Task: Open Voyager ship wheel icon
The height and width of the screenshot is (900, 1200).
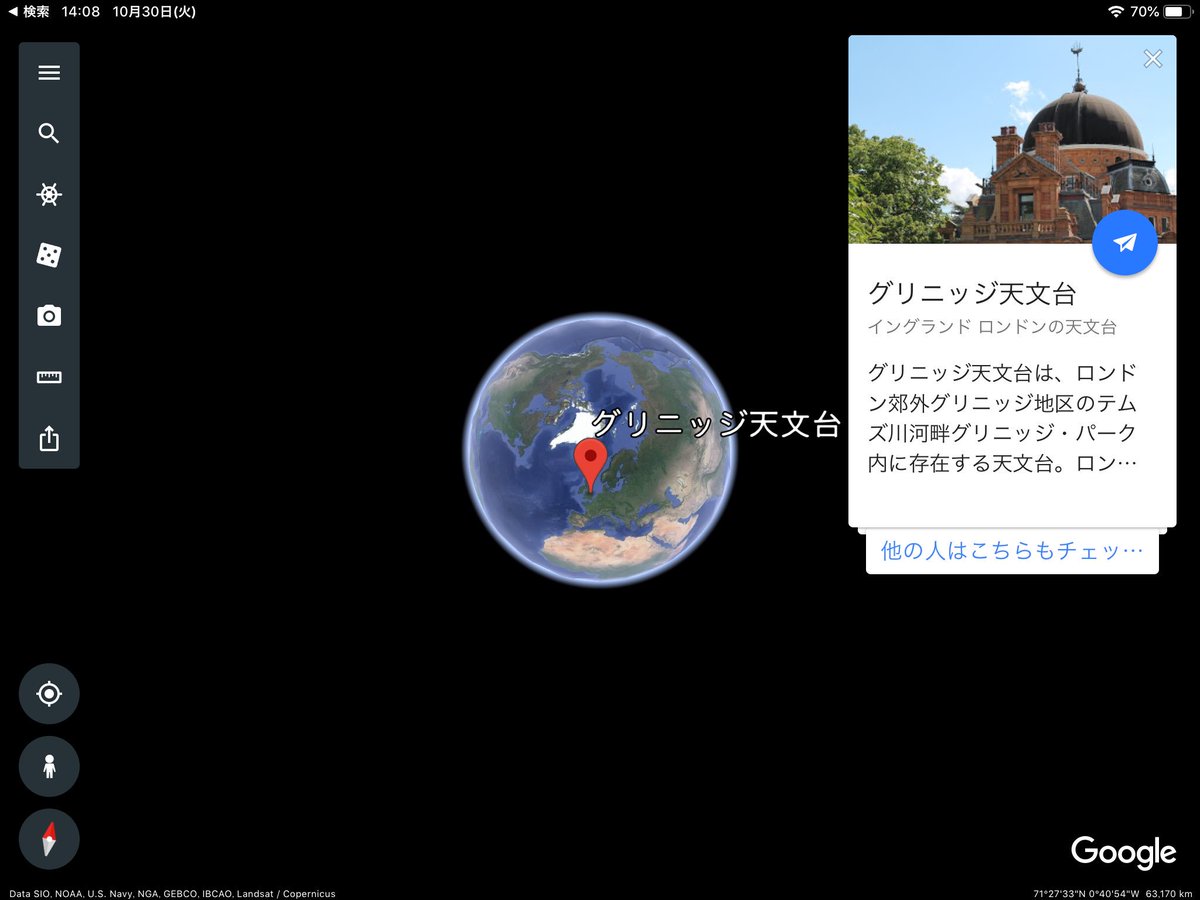Action: [x=49, y=195]
